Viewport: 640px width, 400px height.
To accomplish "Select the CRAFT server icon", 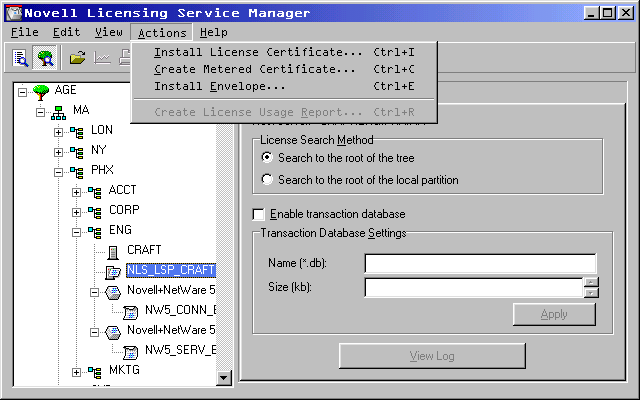I will (113, 250).
